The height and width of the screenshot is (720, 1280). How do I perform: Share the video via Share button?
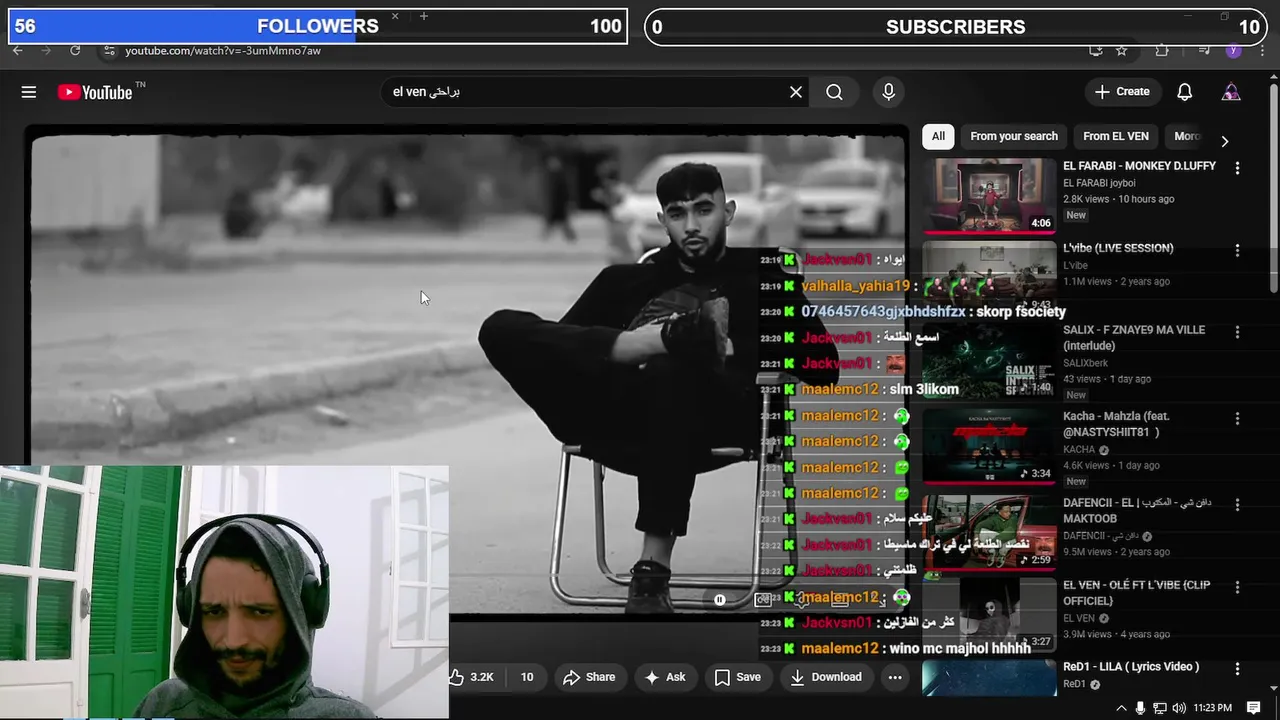point(589,677)
